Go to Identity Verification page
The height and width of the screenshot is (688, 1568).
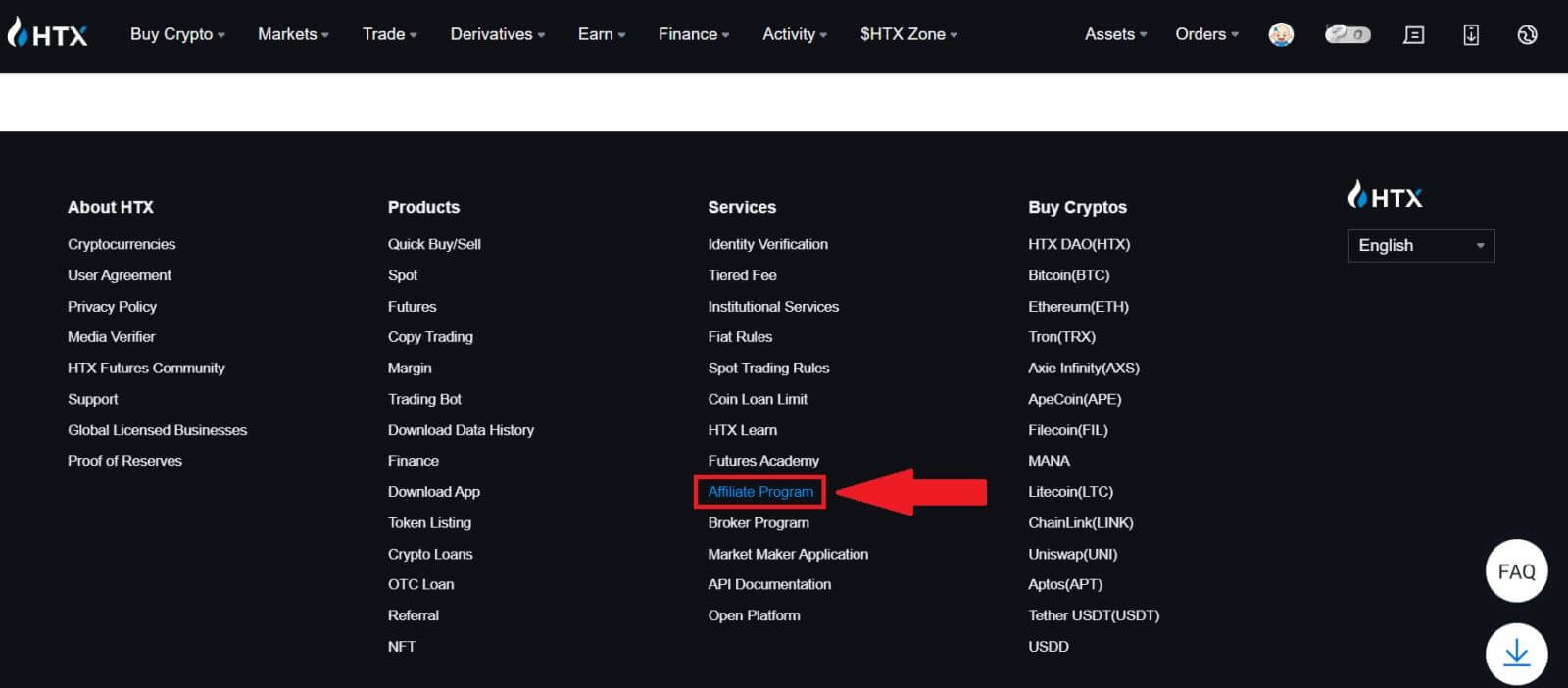767,244
